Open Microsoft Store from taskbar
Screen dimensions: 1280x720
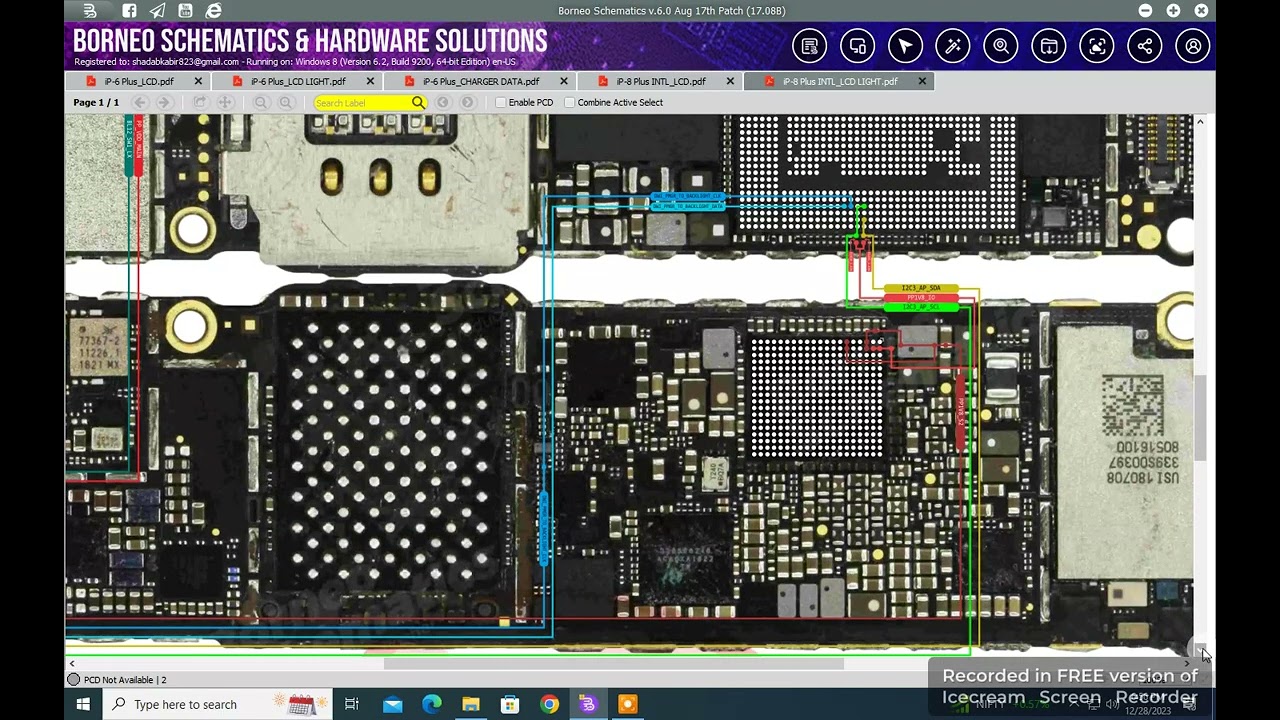click(510, 705)
